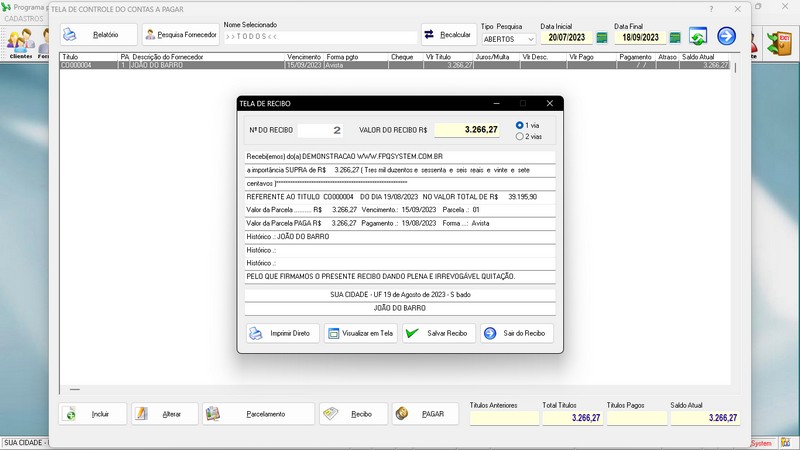The height and width of the screenshot is (450, 800).
Task: Select the JOÃO DO BARRO table row
Action: pyautogui.click(x=300, y=65)
